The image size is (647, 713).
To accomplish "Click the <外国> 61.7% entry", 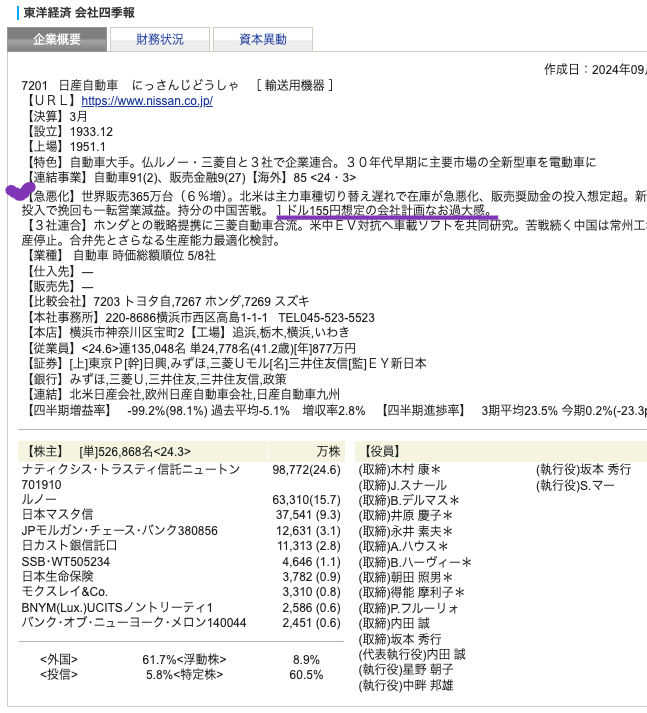I will [108, 659].
